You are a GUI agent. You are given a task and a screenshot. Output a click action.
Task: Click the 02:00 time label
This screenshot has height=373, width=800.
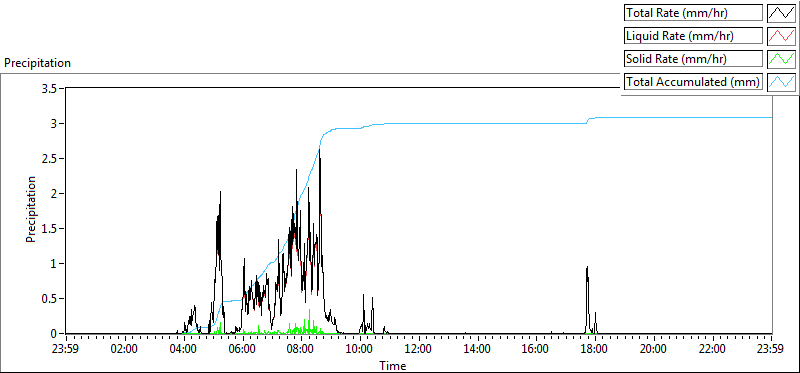pyautogui.click(x=125, y=350)
